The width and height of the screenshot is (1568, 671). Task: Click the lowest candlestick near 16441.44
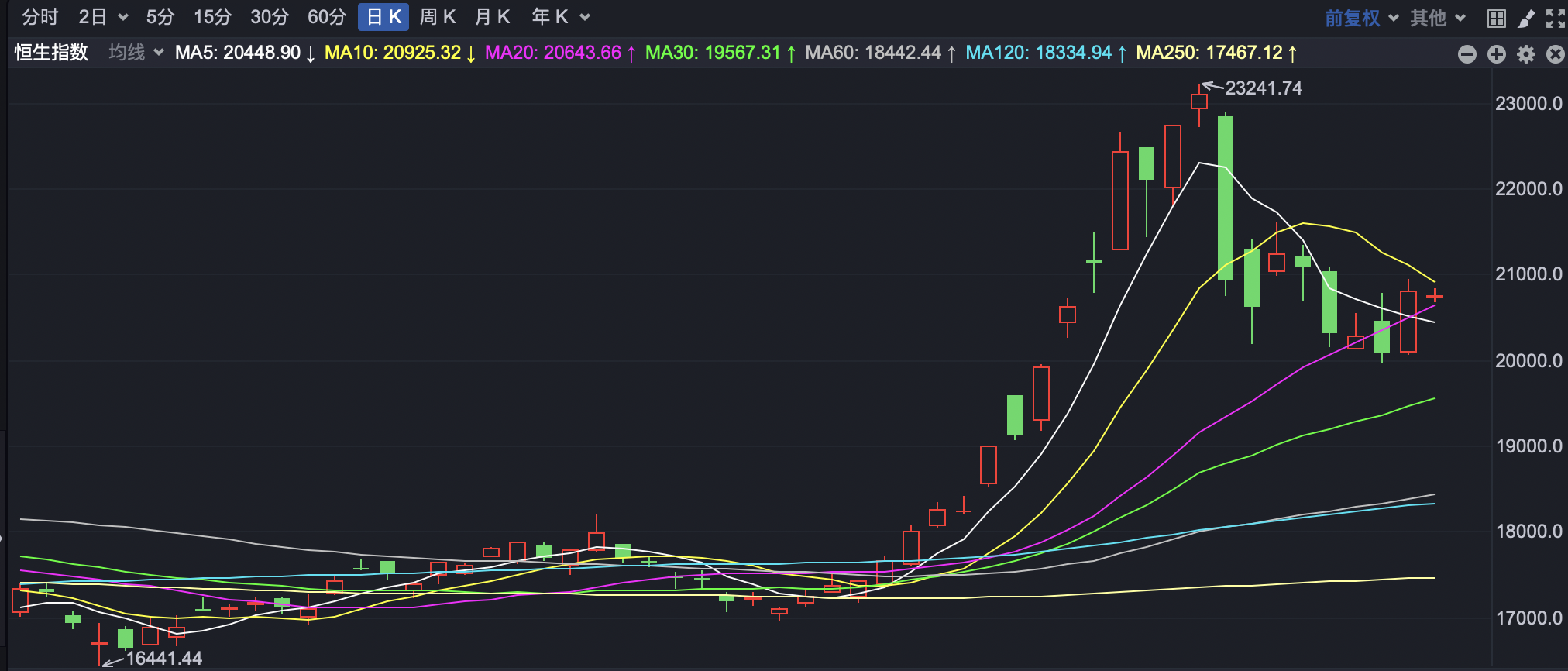coord(99,644)
